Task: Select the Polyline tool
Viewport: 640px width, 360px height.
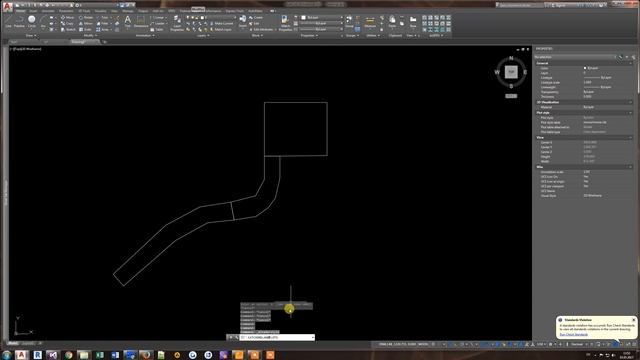Action: (x=19, y=21)
